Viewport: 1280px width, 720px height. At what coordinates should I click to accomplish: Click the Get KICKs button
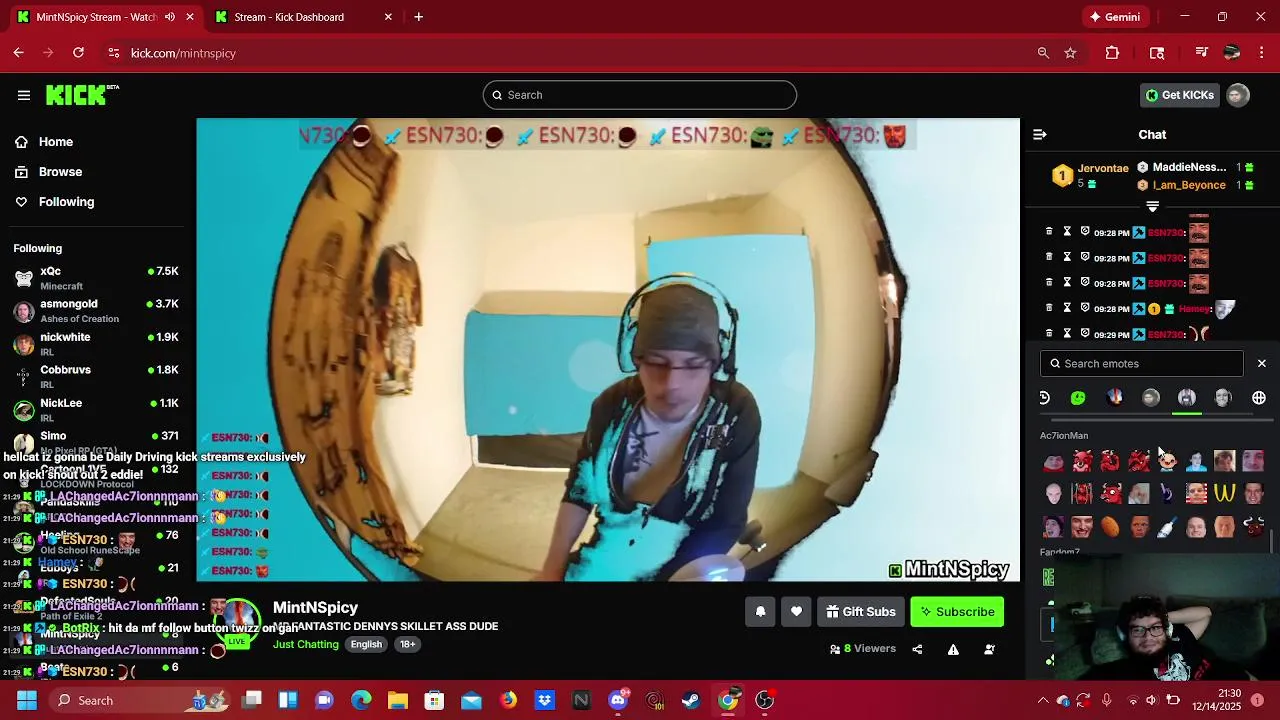click(x=1180, y=95)
